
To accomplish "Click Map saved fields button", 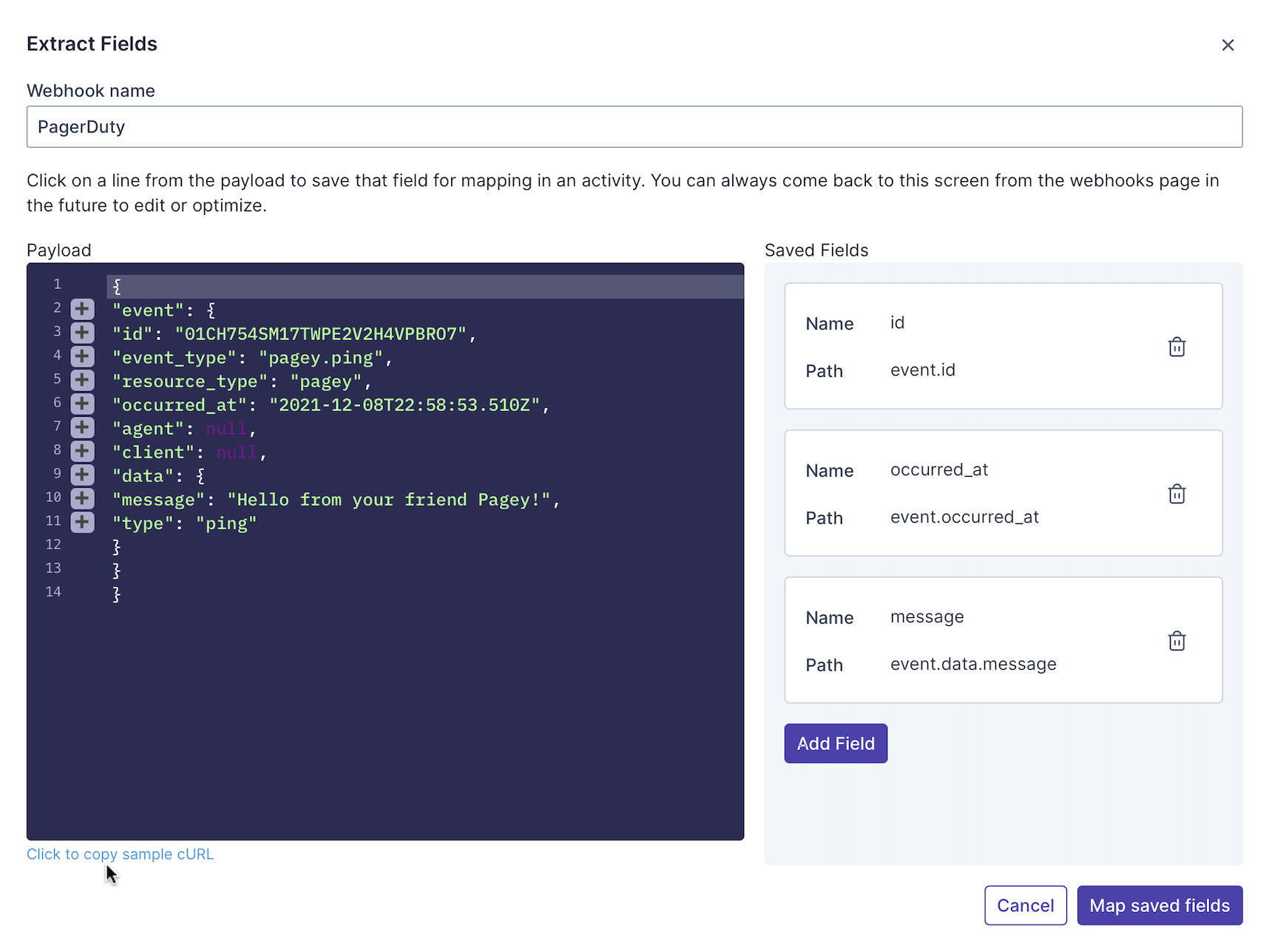I will 1159,905.
